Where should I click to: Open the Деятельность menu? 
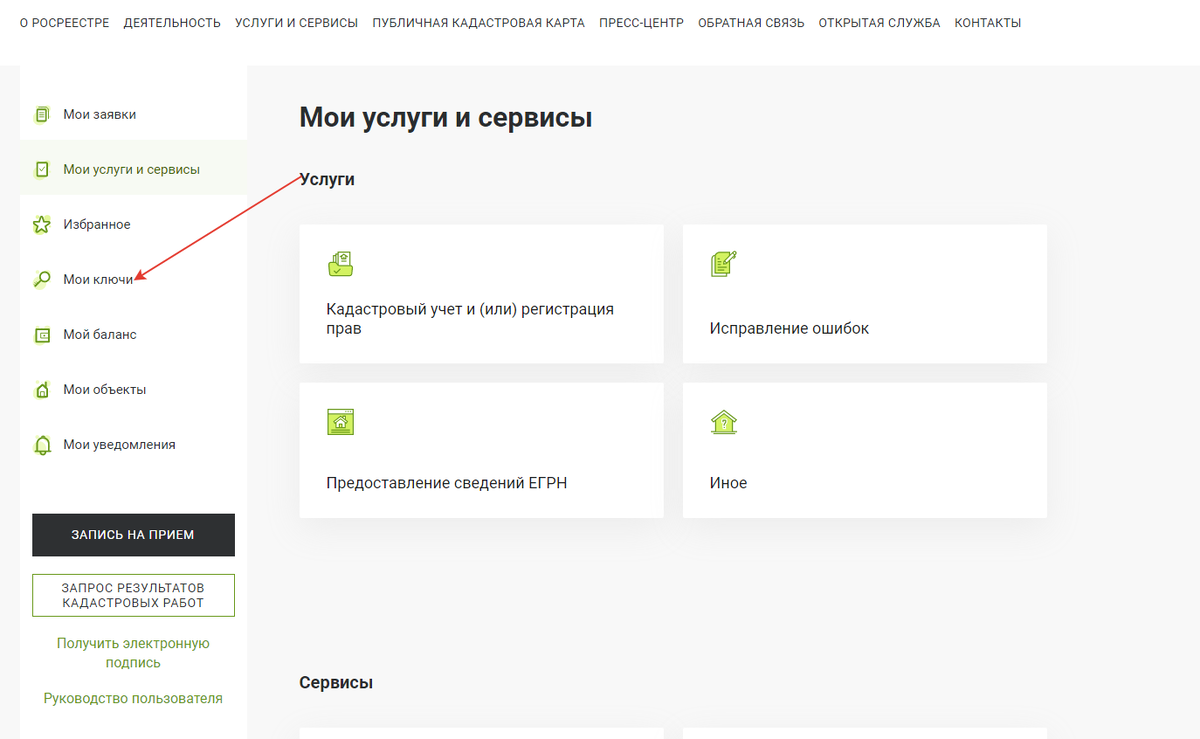[172, 23]
